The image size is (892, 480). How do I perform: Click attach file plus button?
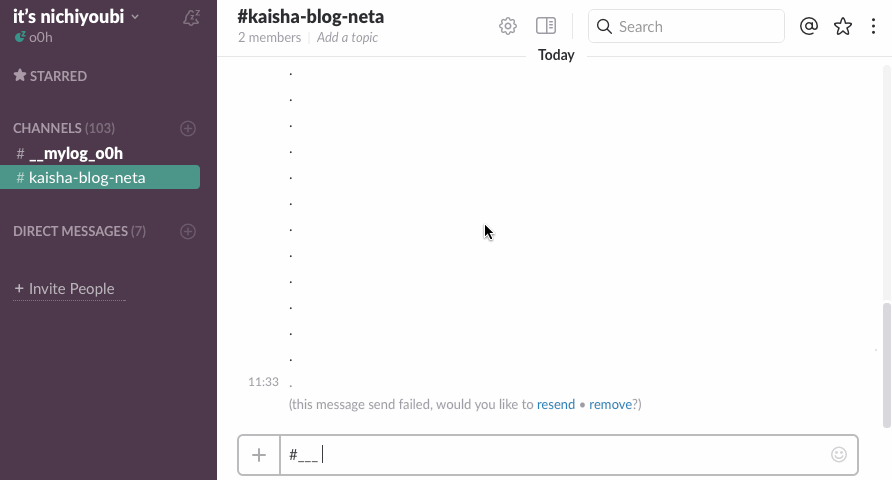tap(259, 455)
